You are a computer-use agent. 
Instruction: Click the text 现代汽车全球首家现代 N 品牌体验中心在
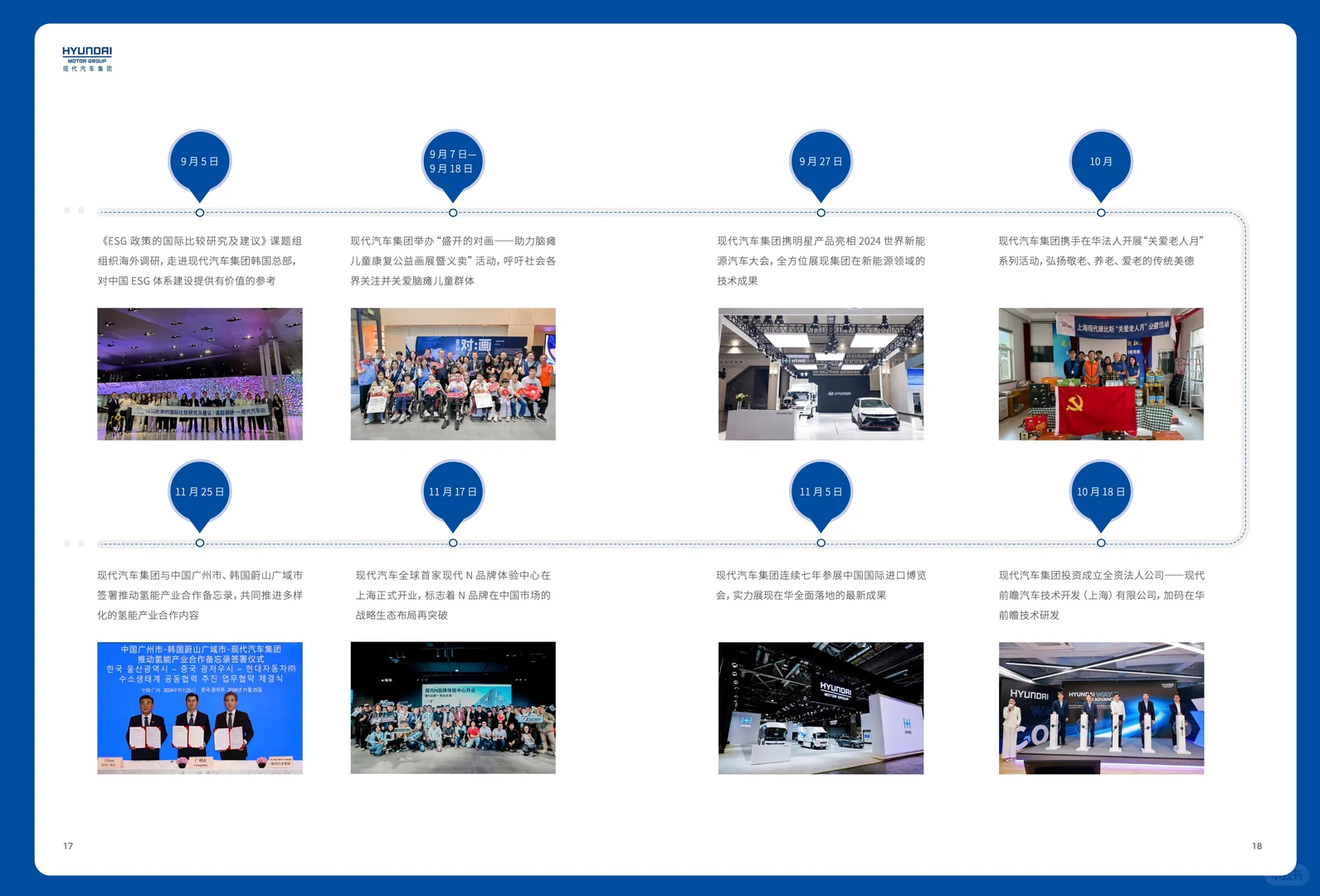pyautogui.click(x=453, y=575)
